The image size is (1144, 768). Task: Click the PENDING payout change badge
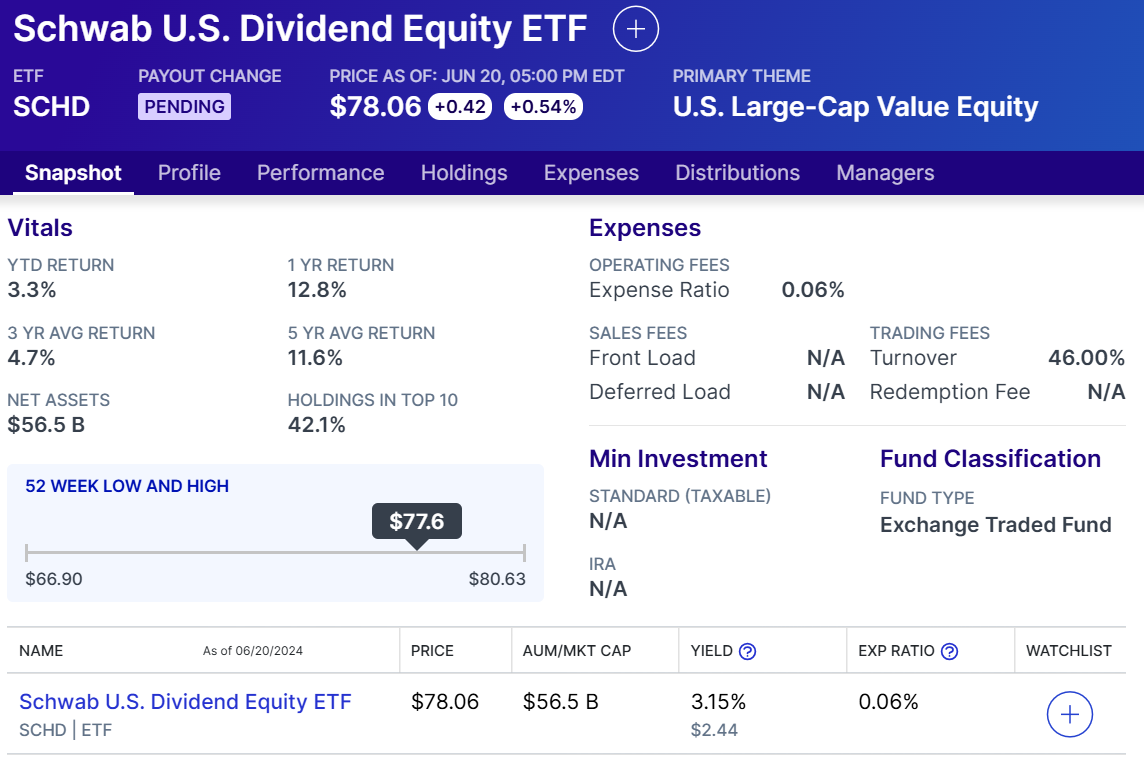[x=185, y=106]
